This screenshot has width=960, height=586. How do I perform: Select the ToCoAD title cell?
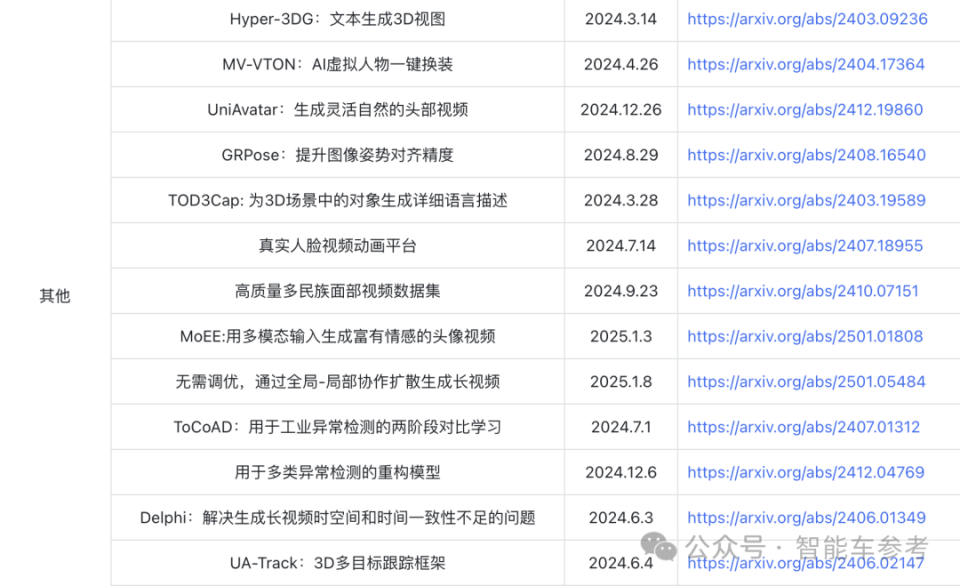337,427
